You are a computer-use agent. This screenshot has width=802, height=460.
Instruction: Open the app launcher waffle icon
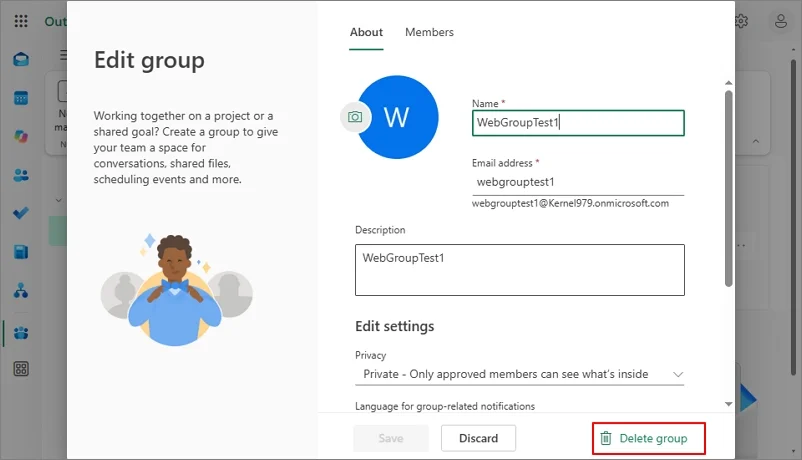coord(21,21)
